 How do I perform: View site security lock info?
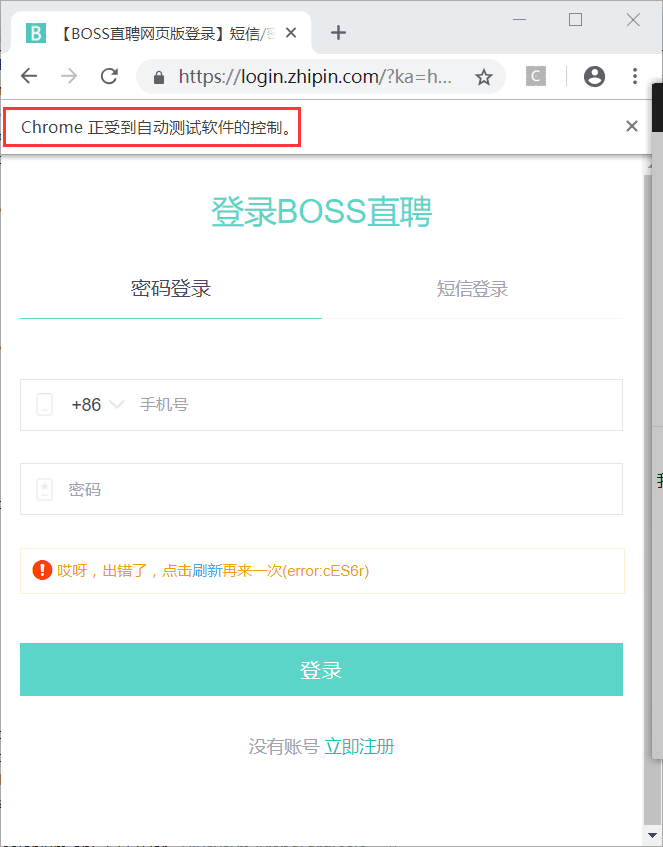[x=158, y=77]
